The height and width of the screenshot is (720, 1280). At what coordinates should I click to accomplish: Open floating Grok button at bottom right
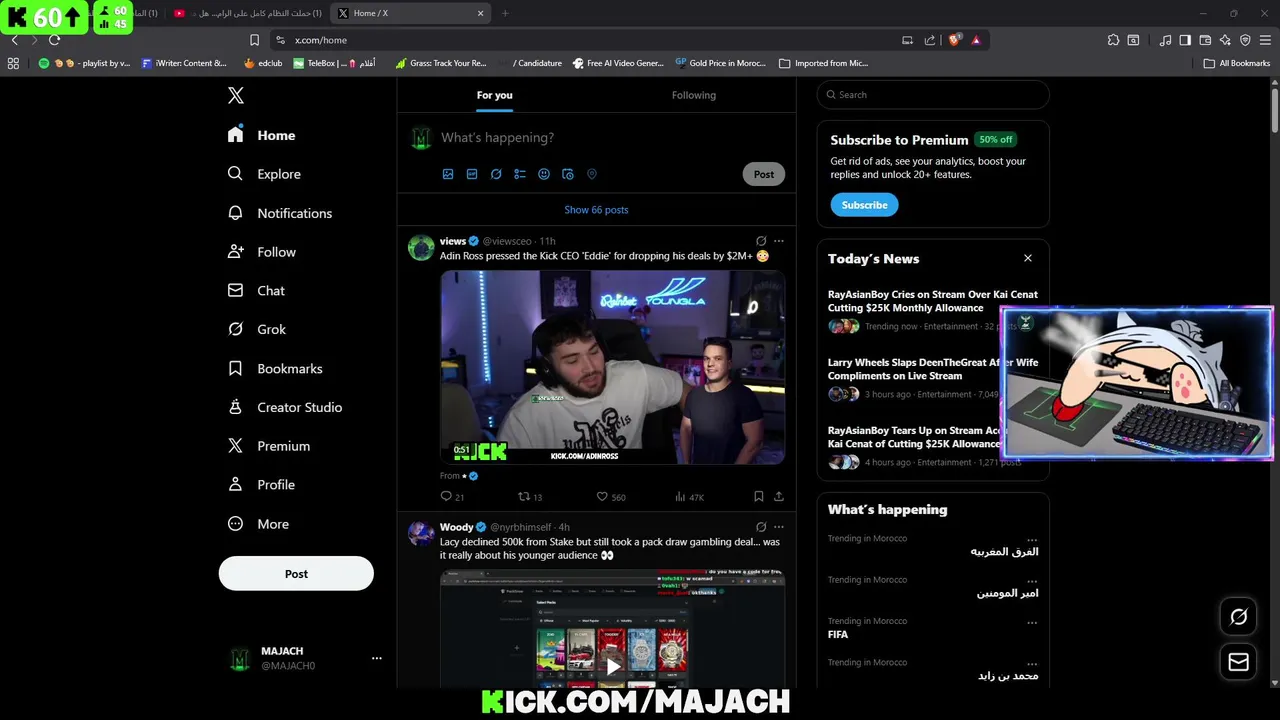(1238, 617)
